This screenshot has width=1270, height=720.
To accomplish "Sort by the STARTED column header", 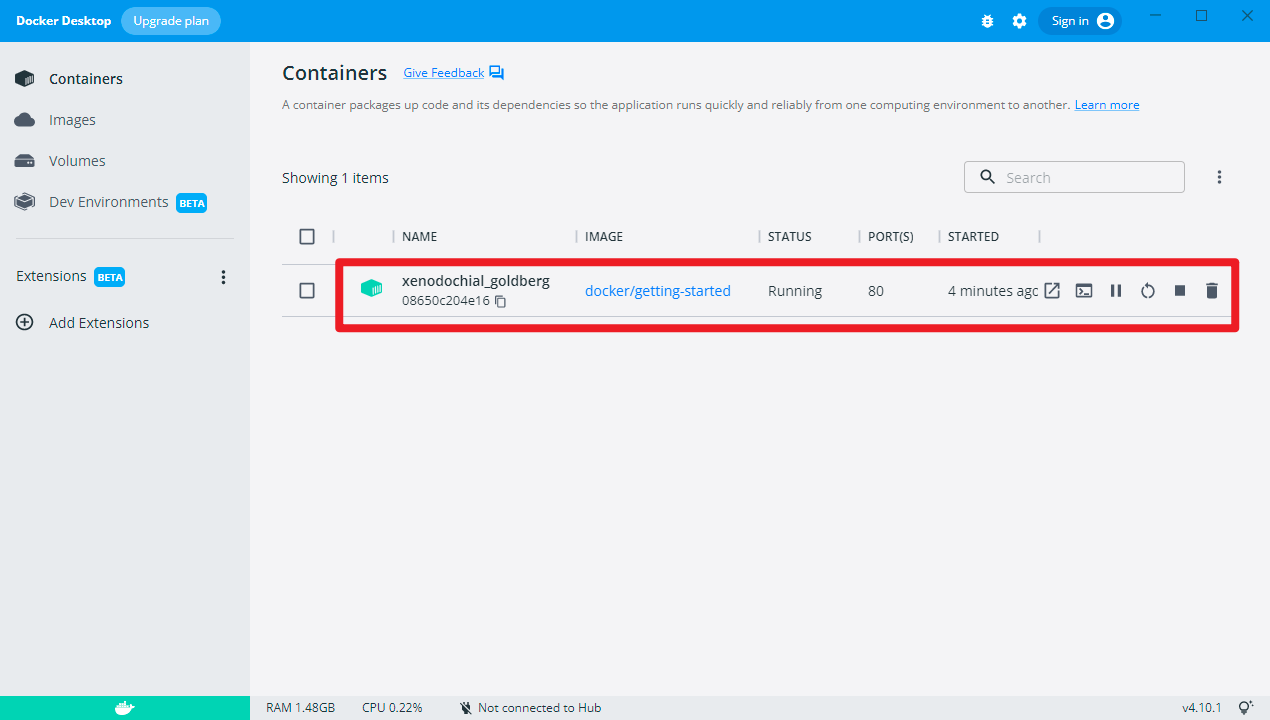I will tap(973, 237).
